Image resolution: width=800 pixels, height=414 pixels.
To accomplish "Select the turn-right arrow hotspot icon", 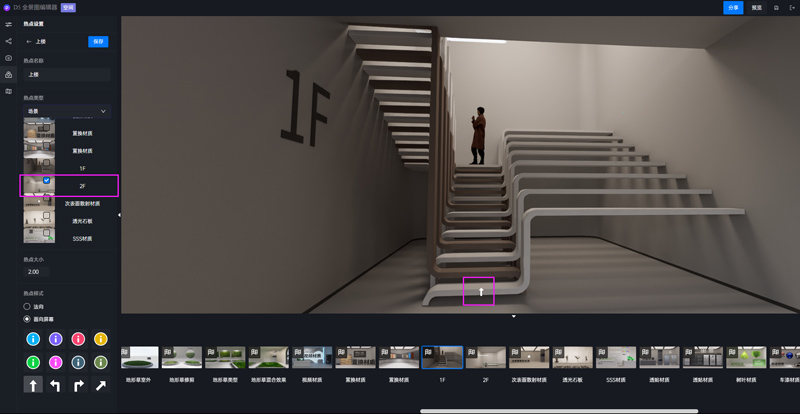I will pyautogui.click(x=78, y=384).
